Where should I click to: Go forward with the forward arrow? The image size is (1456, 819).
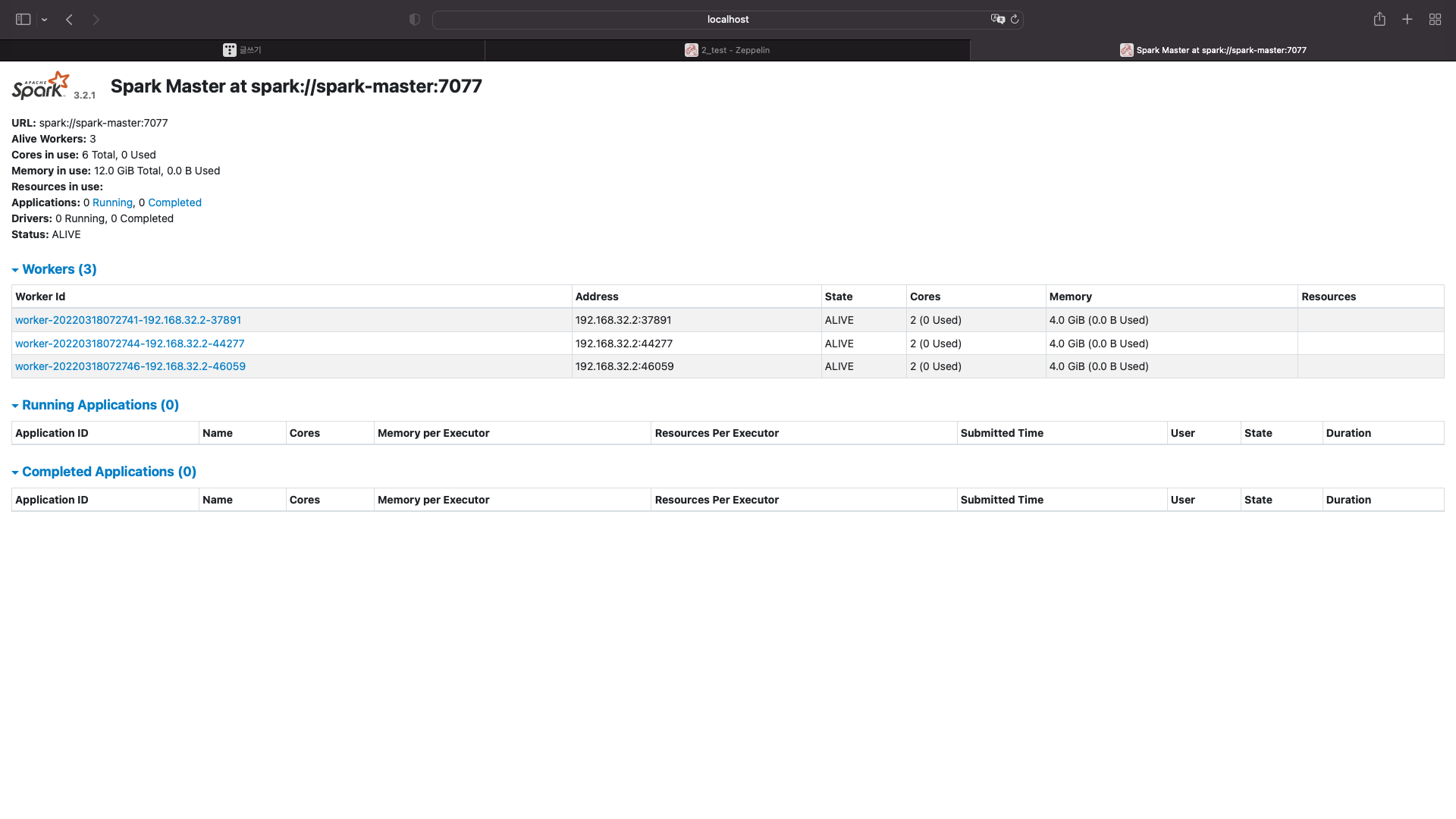click(x=96, y=20)
